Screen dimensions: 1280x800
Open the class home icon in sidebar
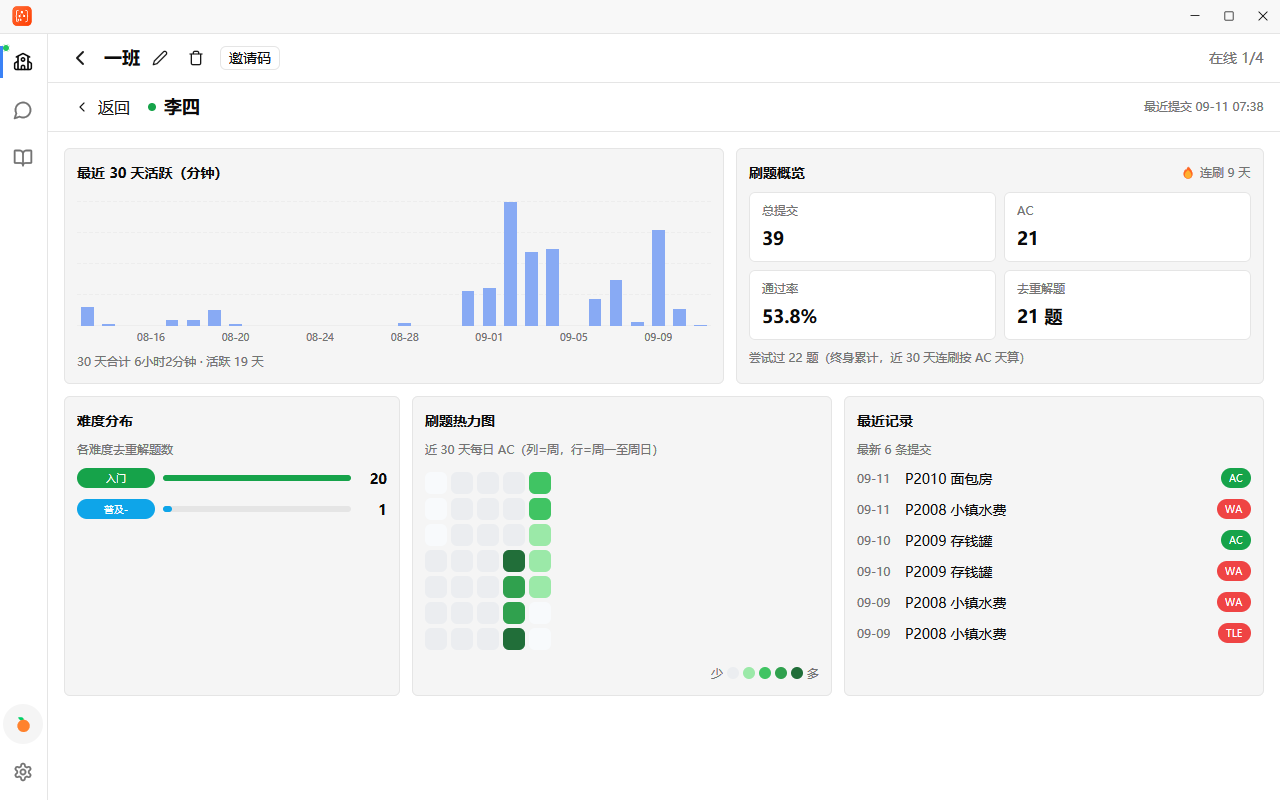pos(23,62)
